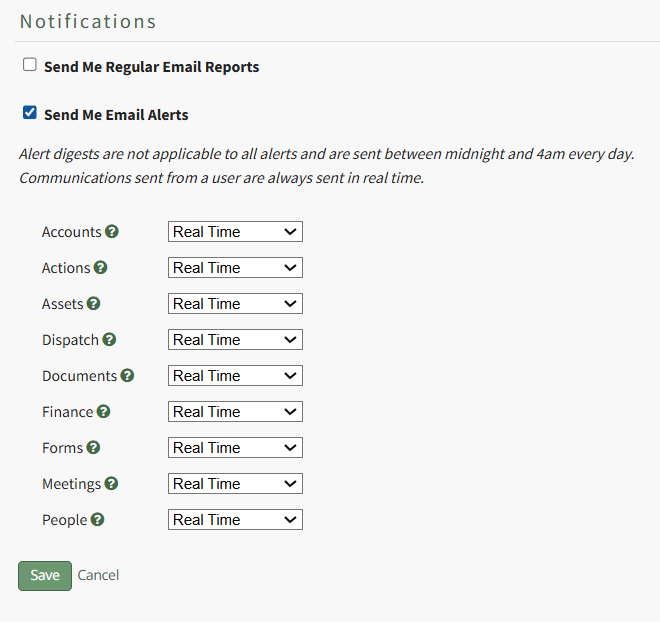660x622 pixels.
Task: Show help for Documents alerts
Action: 127,376
